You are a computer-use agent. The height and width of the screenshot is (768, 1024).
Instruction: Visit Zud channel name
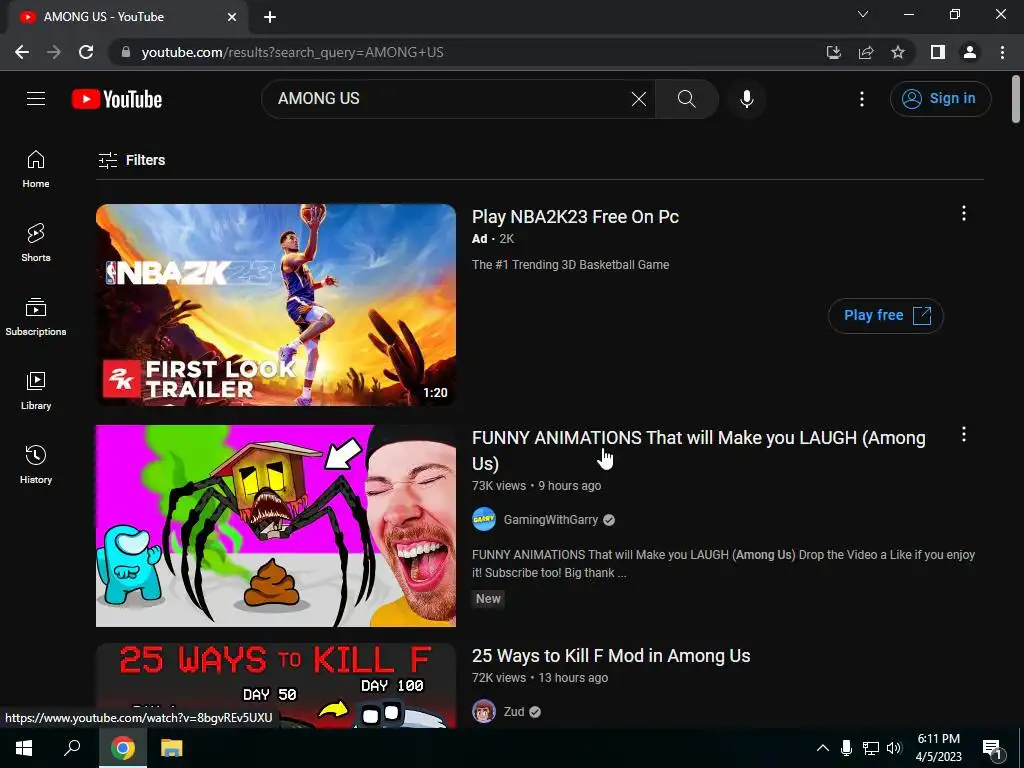click(x=514, y=712)
